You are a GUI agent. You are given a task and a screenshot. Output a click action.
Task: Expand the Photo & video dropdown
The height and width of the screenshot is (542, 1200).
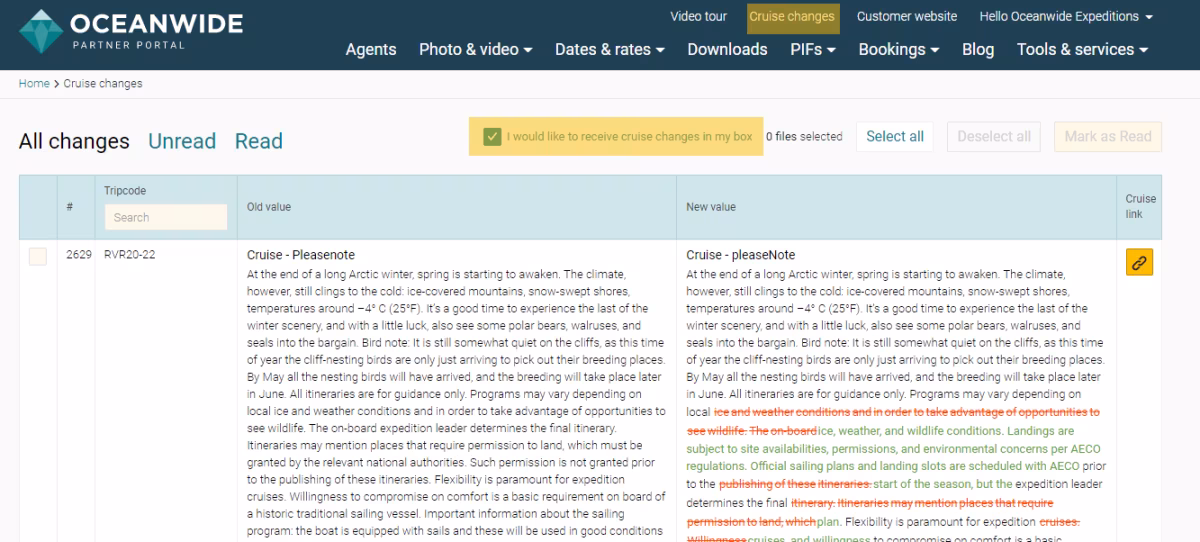coord(475,49)
